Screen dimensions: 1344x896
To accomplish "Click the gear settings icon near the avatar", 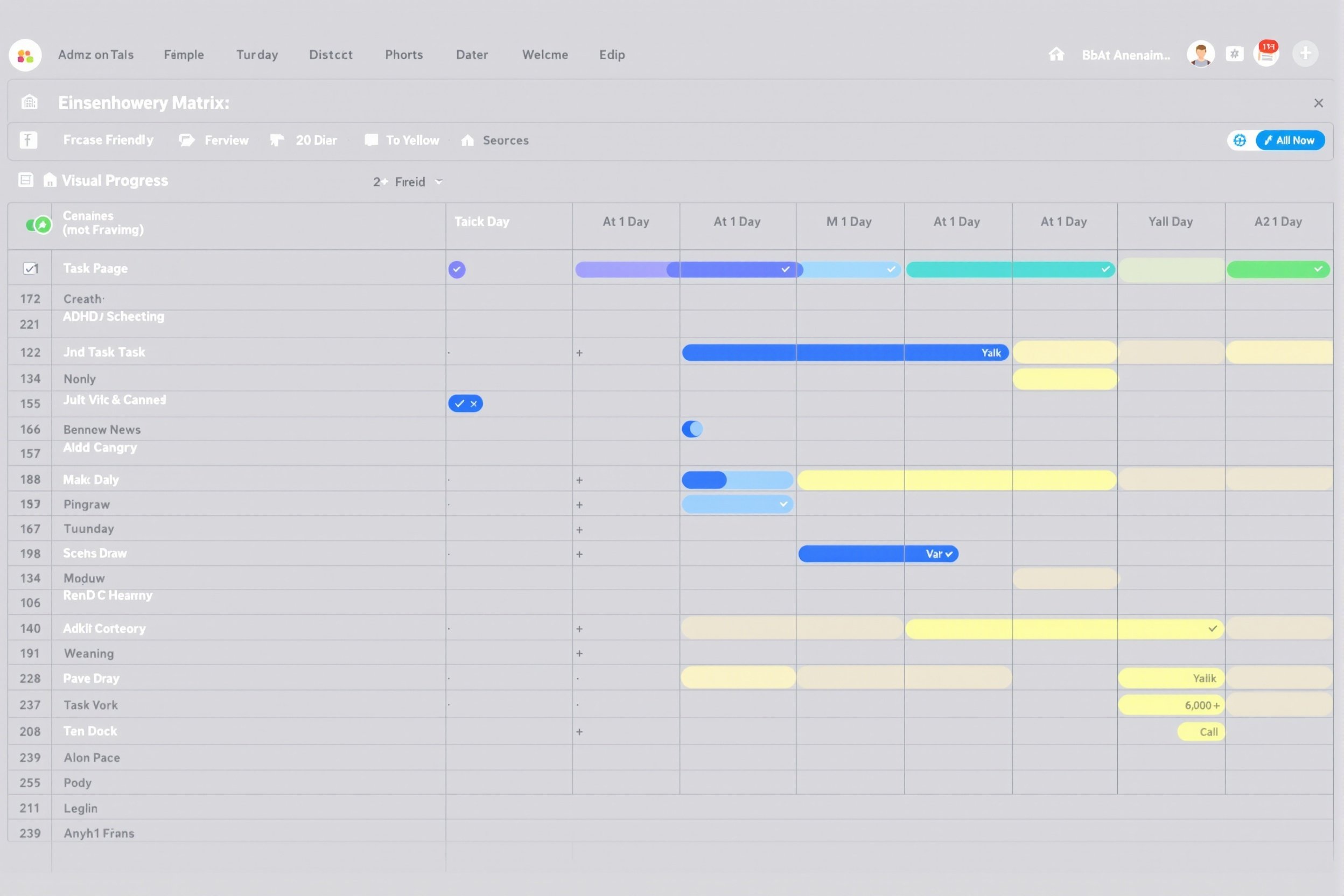I will [1235, 53].
